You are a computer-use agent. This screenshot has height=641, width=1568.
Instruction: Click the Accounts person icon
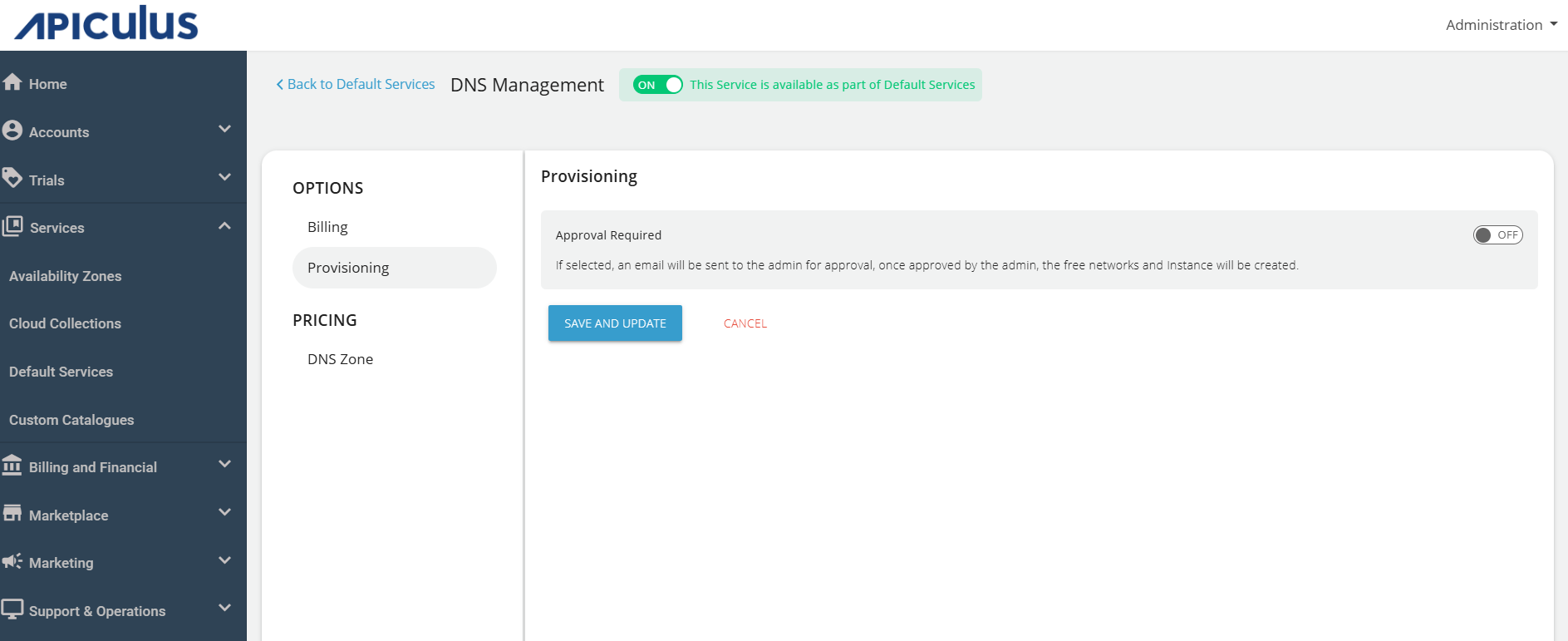(12, 131)
